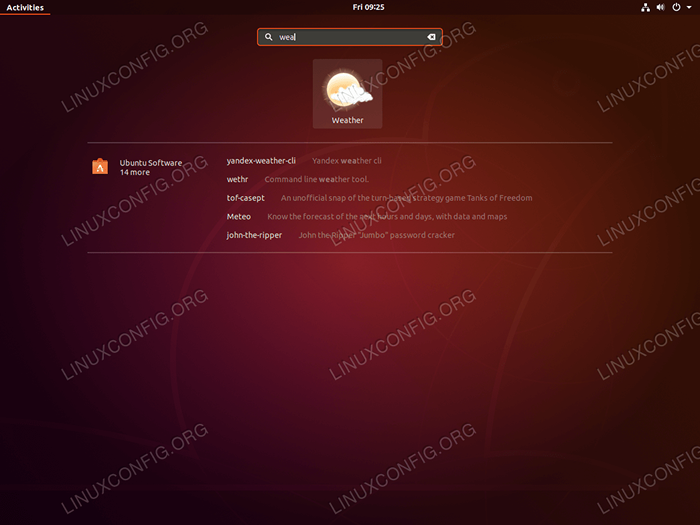The height and width of the screenshot is (525, 700).
Task: Click 'Yandex weather cli' description
Action: point(347,161)
